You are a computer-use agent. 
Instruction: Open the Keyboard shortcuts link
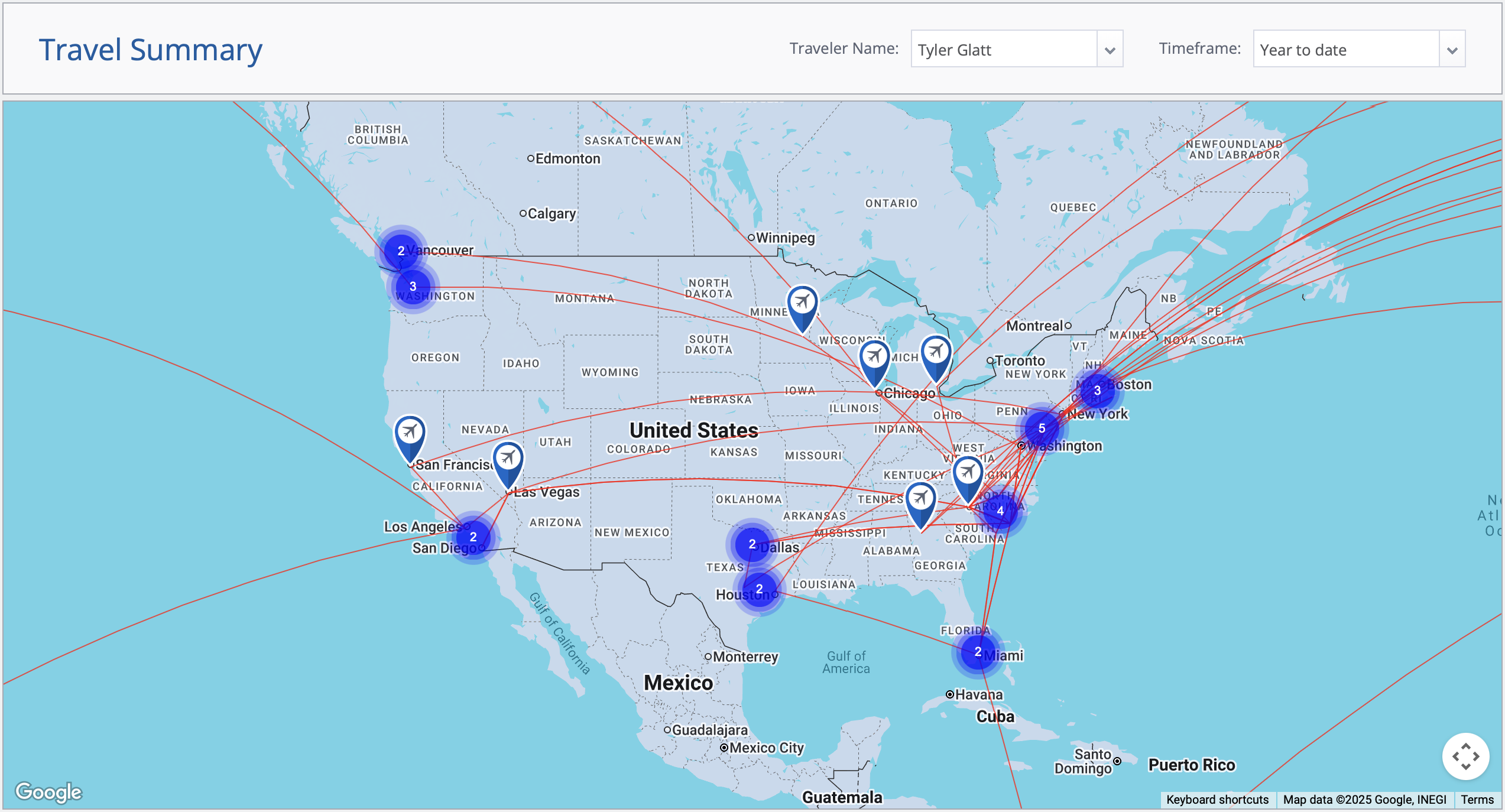click(1217, 800)
